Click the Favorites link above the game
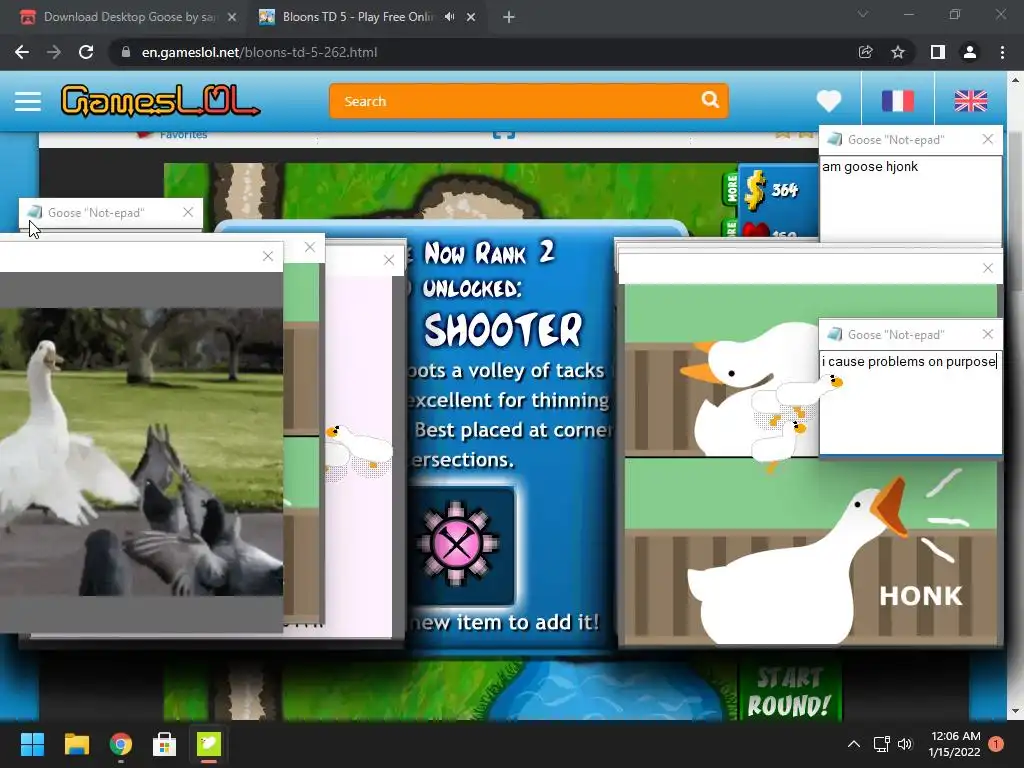 [x=183, y=135]
